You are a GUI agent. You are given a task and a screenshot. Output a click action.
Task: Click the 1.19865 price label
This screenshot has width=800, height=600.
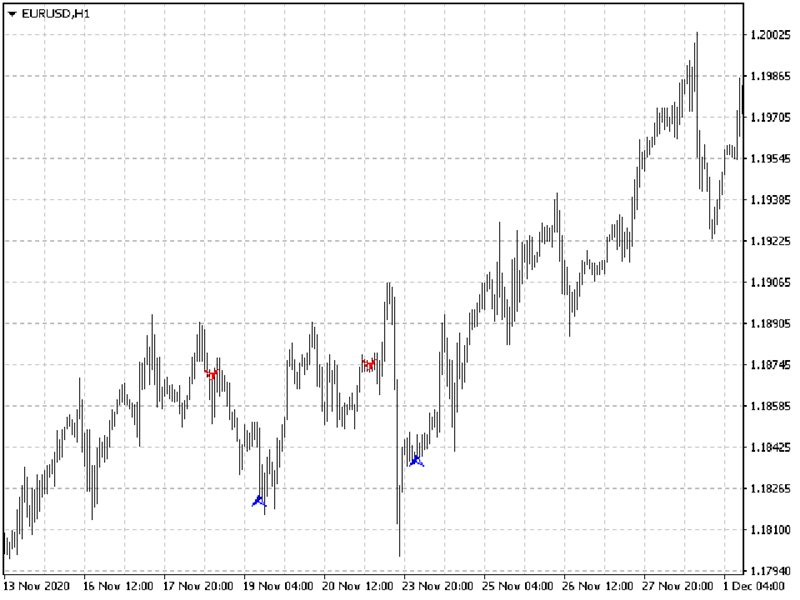[x=770, y=76]
